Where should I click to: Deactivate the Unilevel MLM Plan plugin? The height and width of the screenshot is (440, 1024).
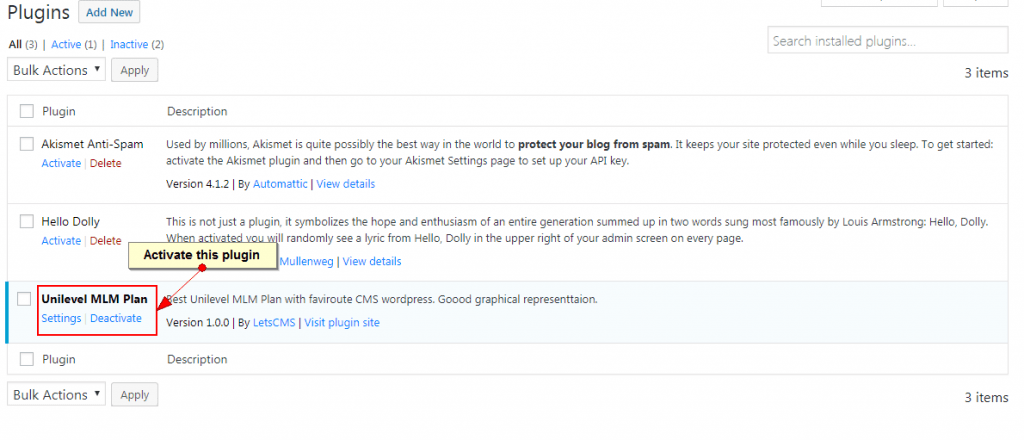click(x=116, y=318)
